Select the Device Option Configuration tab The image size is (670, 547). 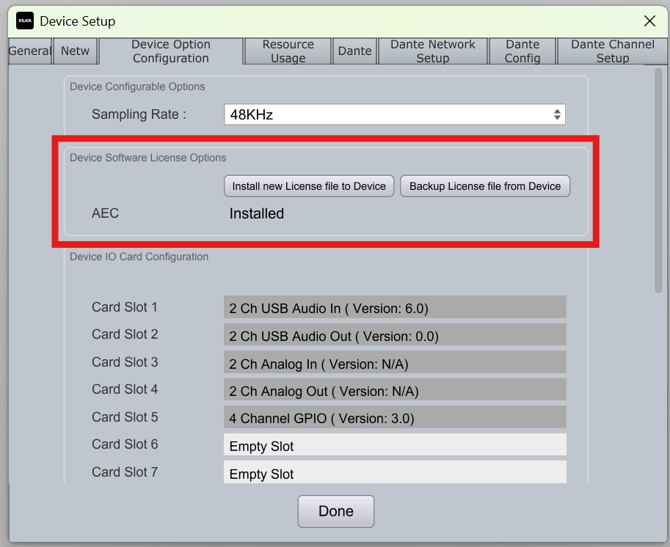171,51
